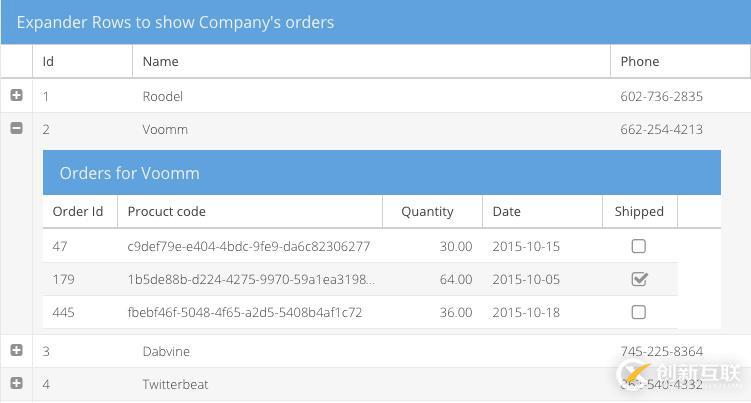This screenshot has height=403, width=751.
Task: Click the Procuct code column header
Action: (250, 211)
